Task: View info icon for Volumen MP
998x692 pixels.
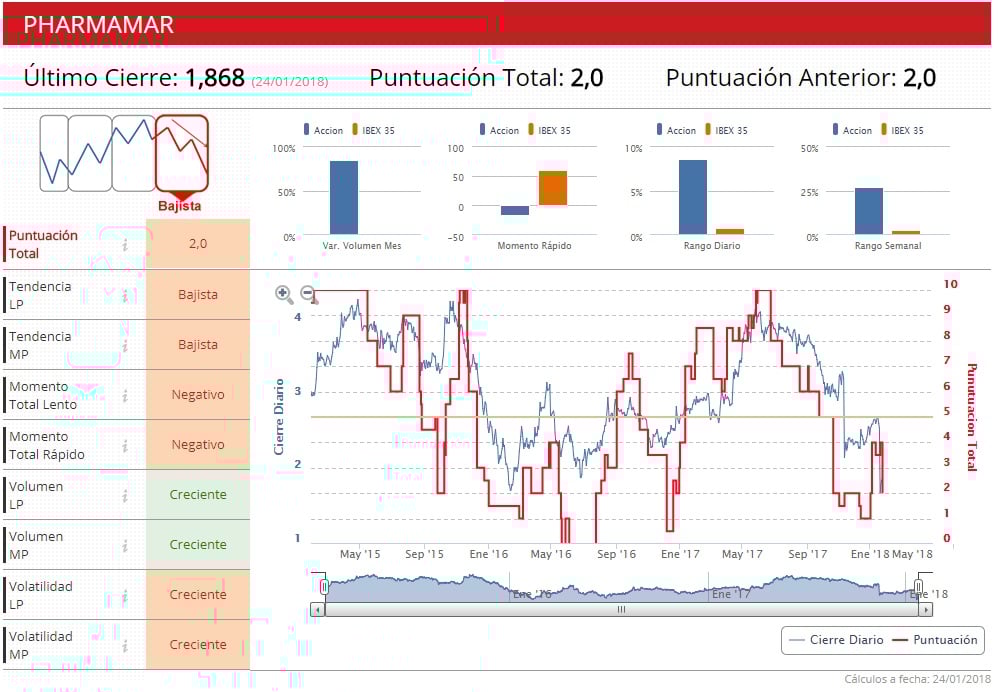Action: click(x=125, y=546)
